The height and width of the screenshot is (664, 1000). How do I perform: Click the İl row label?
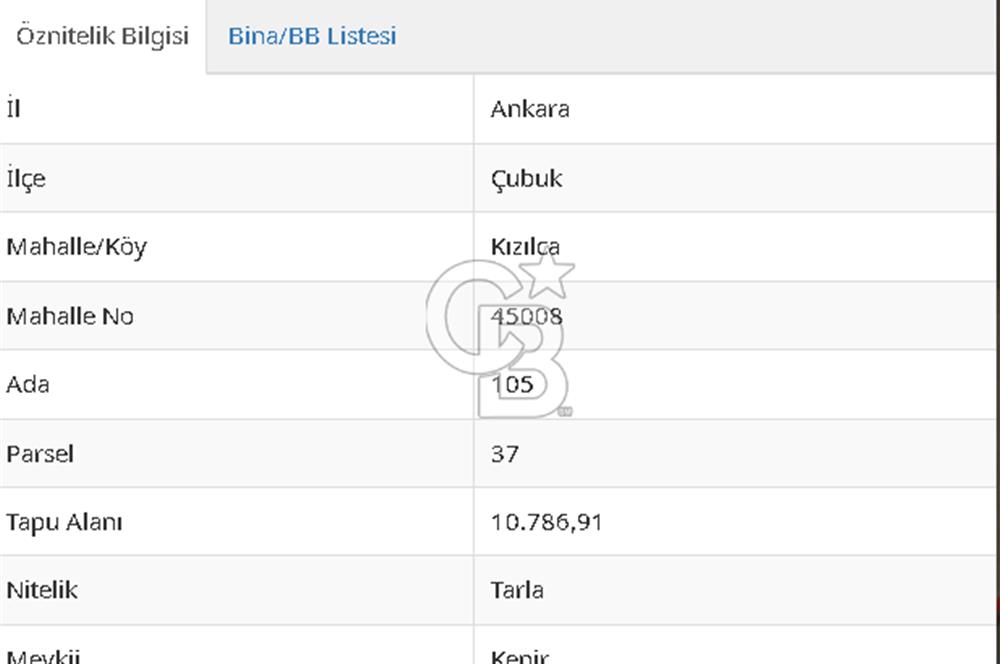(14, 108)
